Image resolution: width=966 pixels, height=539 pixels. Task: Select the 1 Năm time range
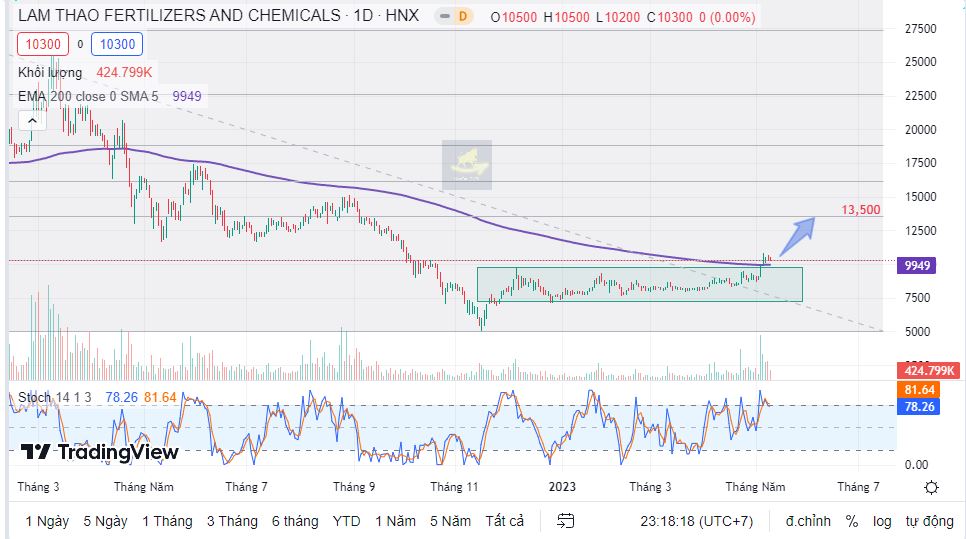(396, 521)
